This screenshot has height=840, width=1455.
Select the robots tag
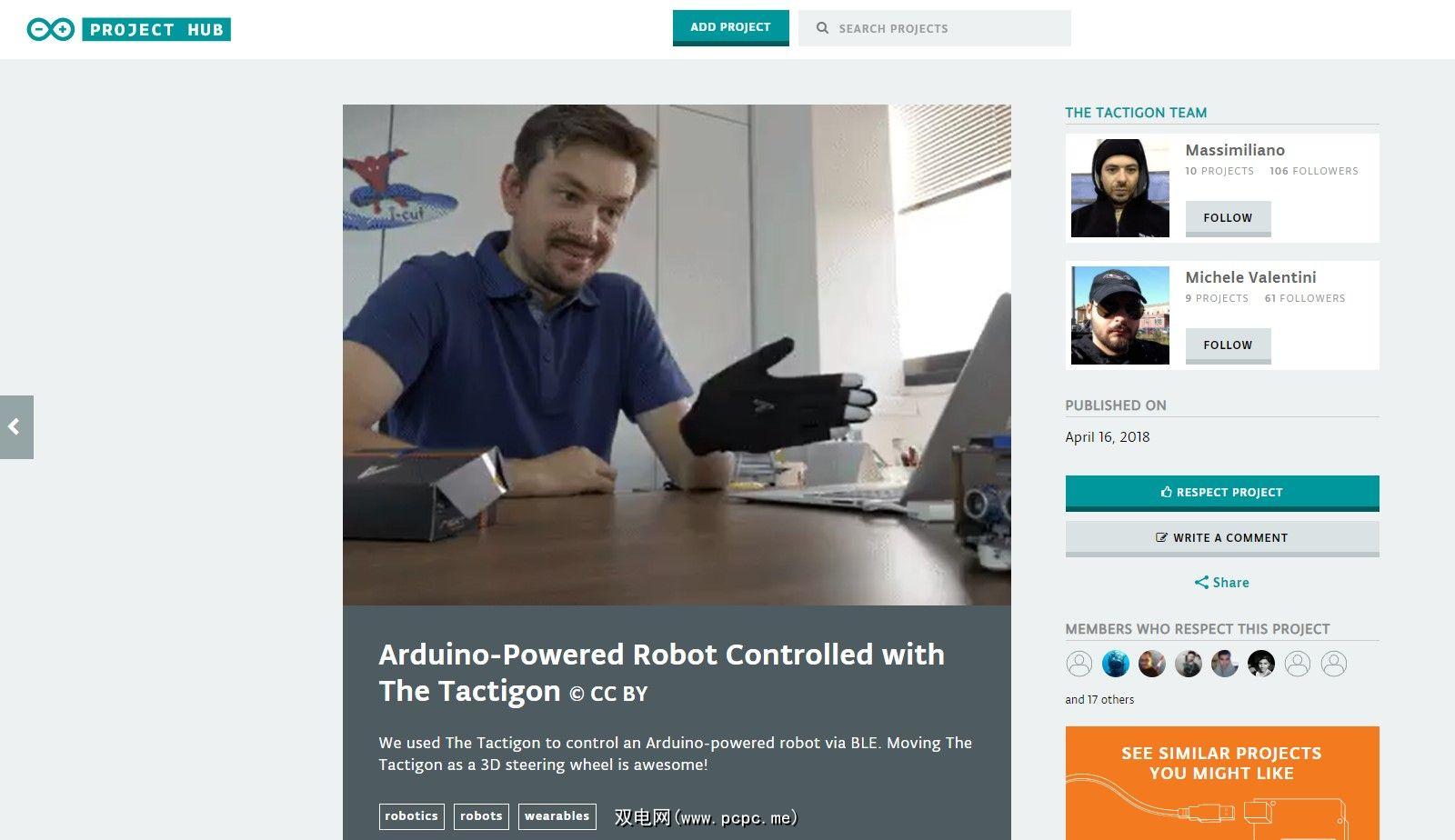click(x=481, y=816)
